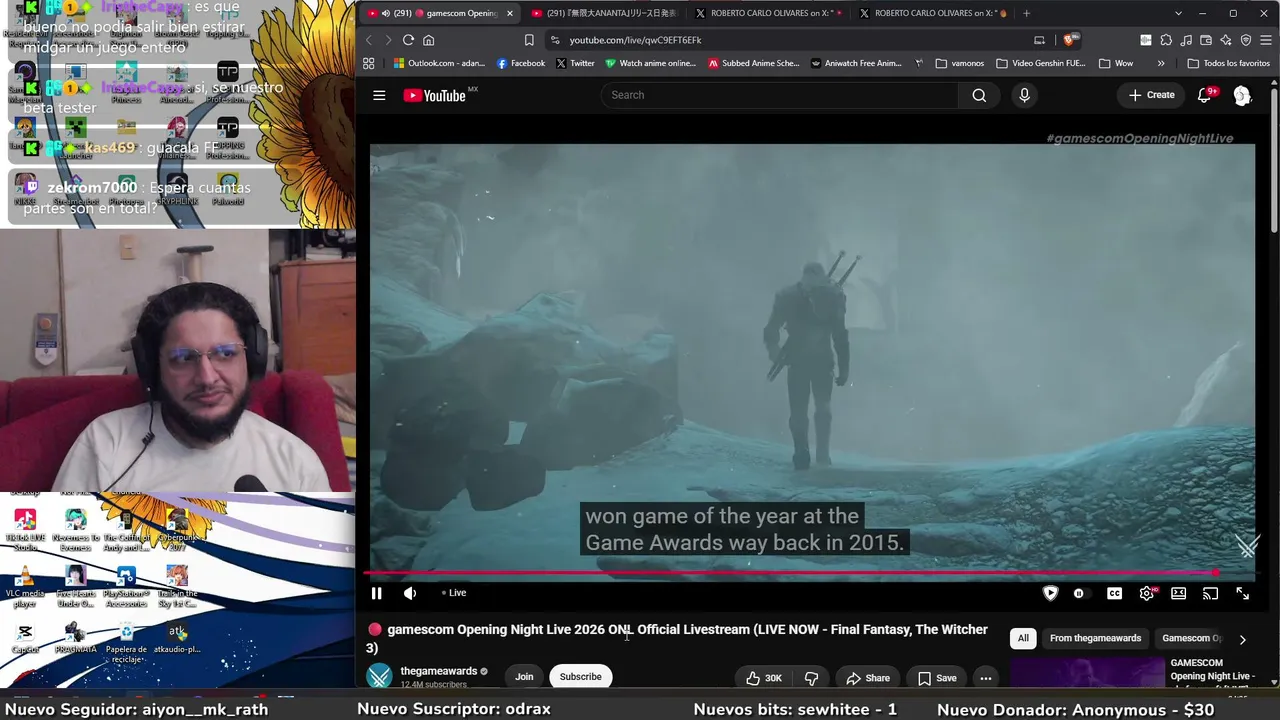The height and width of the screenshot is (720, 1280).
Task: Click thegameawards channel avatar
Action: pyautogui.click(x=380, y=677)
